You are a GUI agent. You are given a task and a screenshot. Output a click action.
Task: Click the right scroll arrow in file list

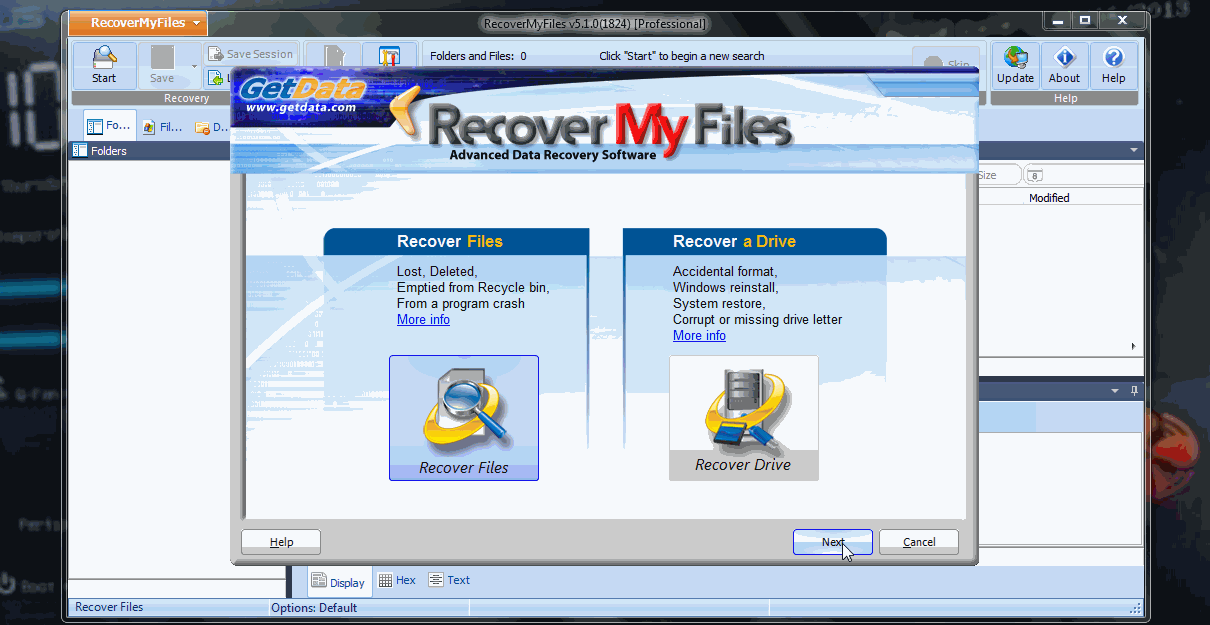point(1133,346)
